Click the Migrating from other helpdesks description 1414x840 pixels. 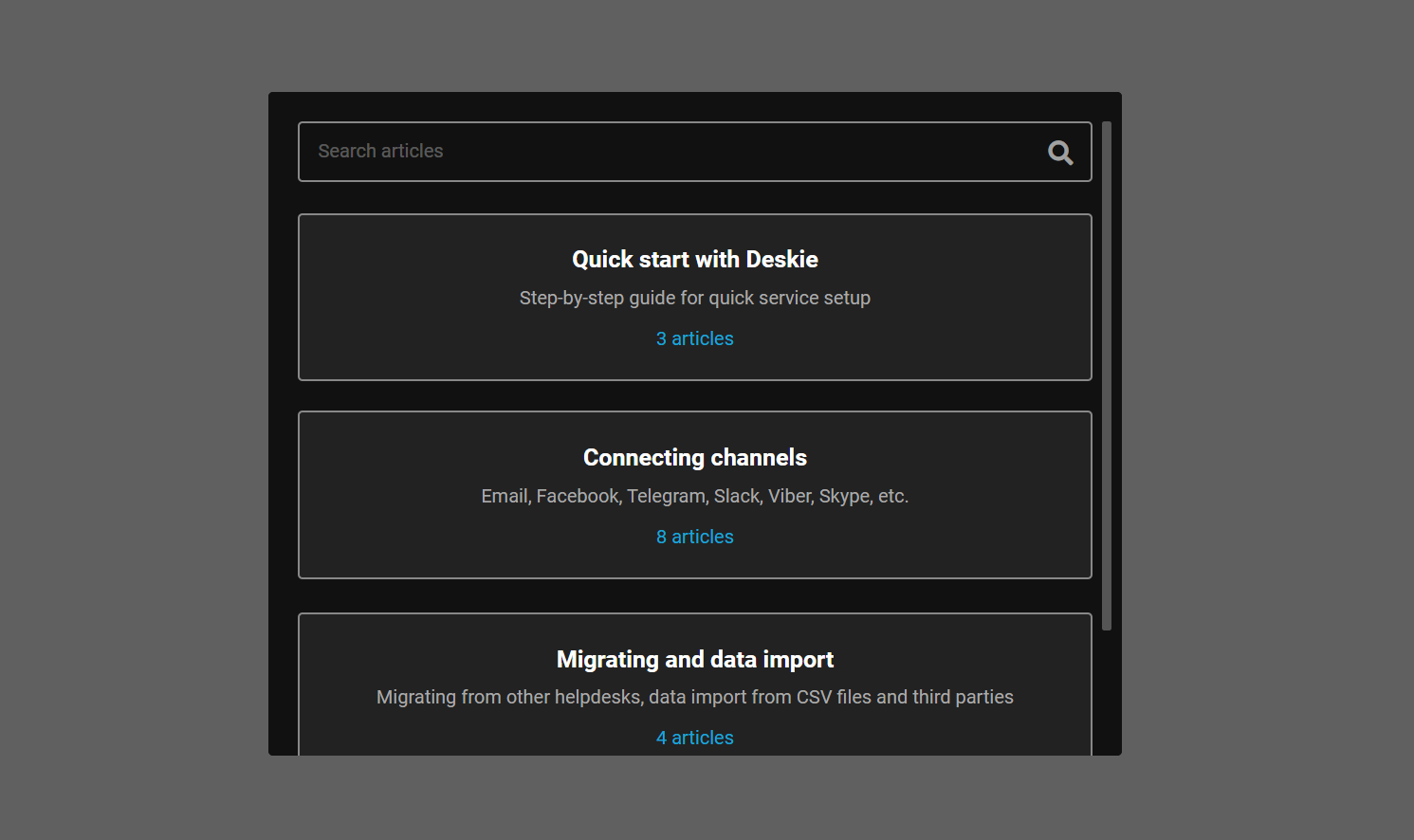694,697
